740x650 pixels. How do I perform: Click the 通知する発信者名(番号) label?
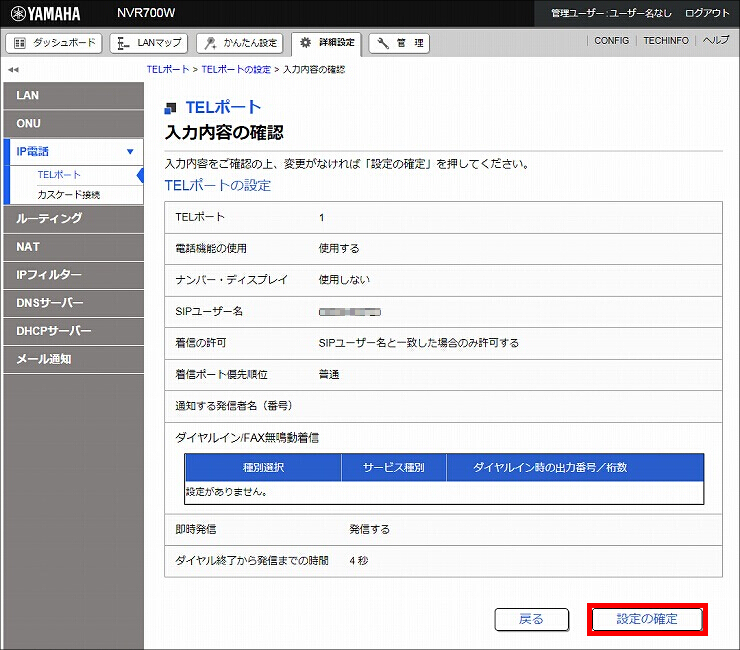[x=234, y=406]
